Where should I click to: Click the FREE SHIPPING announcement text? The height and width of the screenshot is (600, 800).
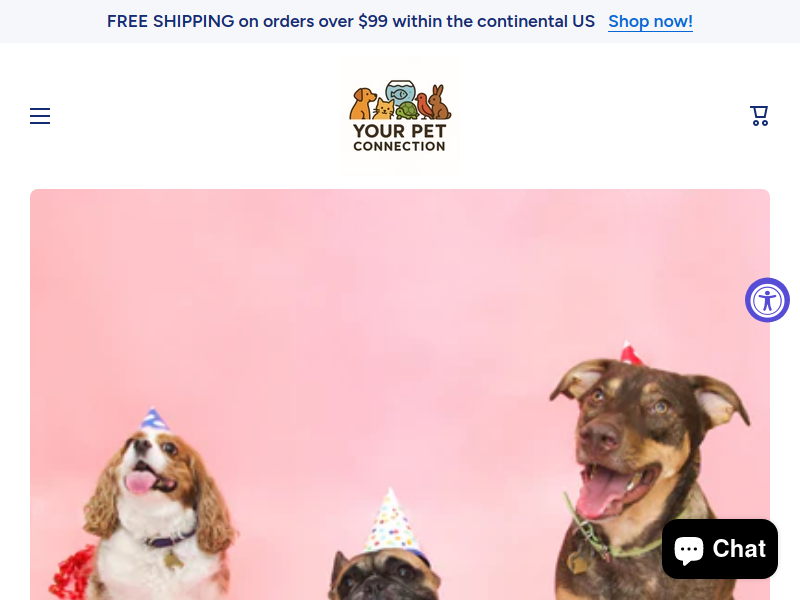click(x=351, y=21)
